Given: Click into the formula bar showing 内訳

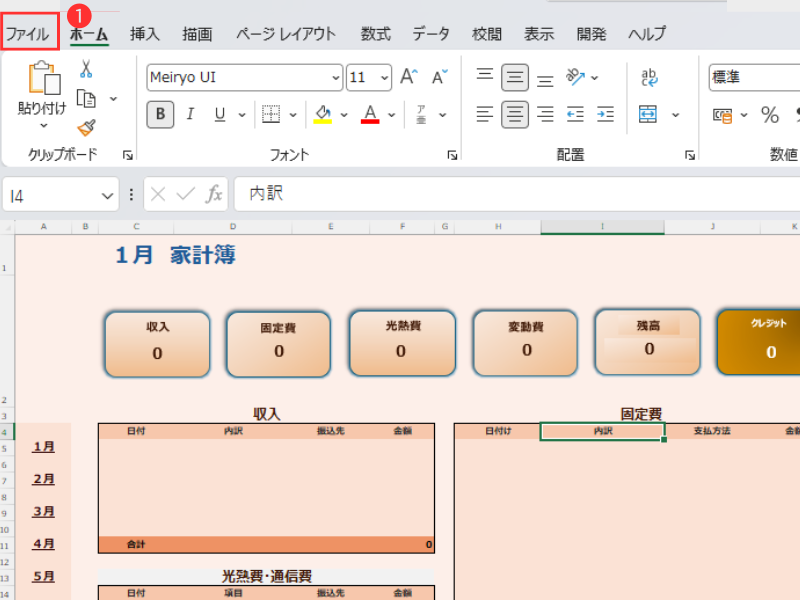Looking at the screenshot, I should click(x=500, y=195).
